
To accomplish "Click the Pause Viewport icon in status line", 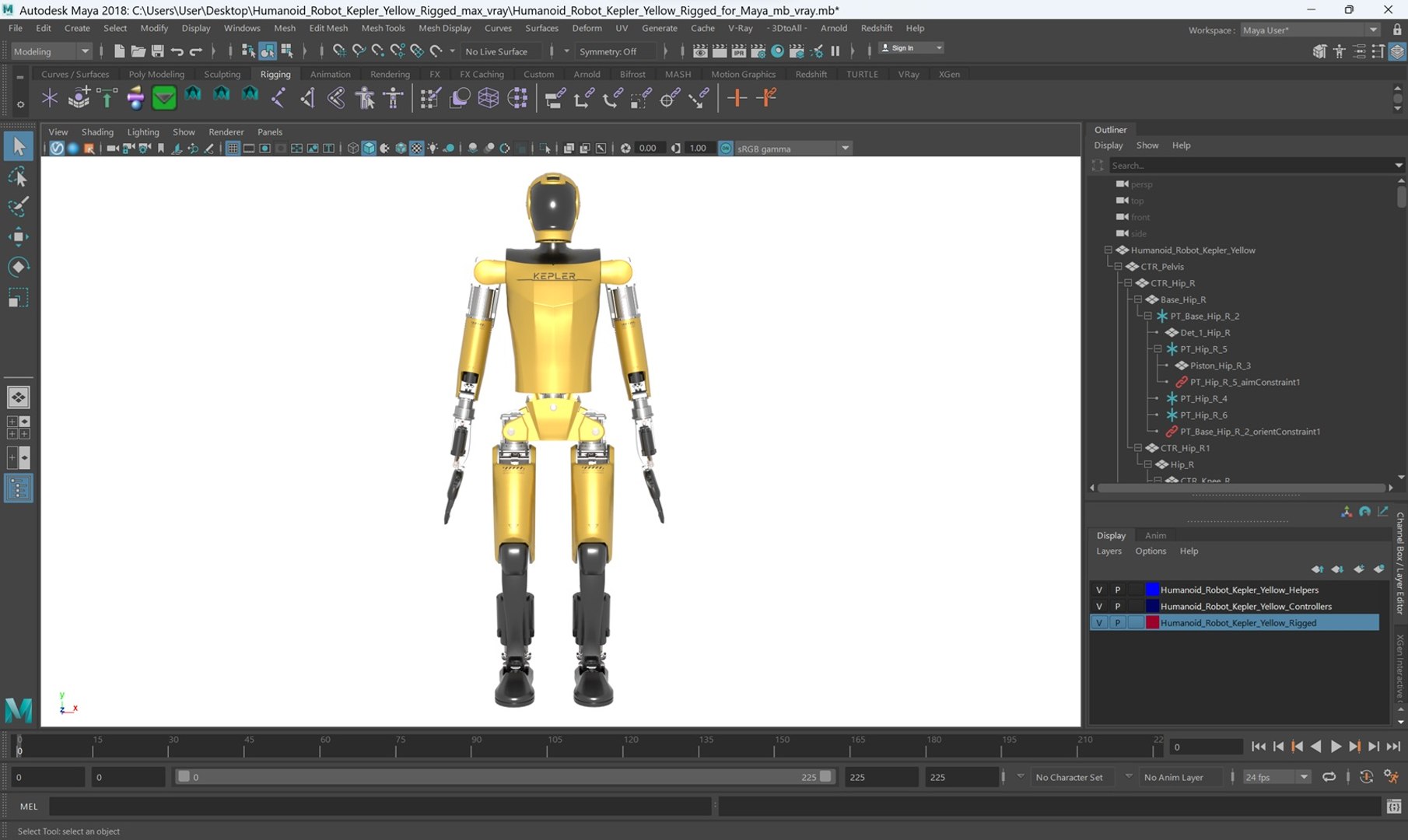I will [x=835, y=51].
